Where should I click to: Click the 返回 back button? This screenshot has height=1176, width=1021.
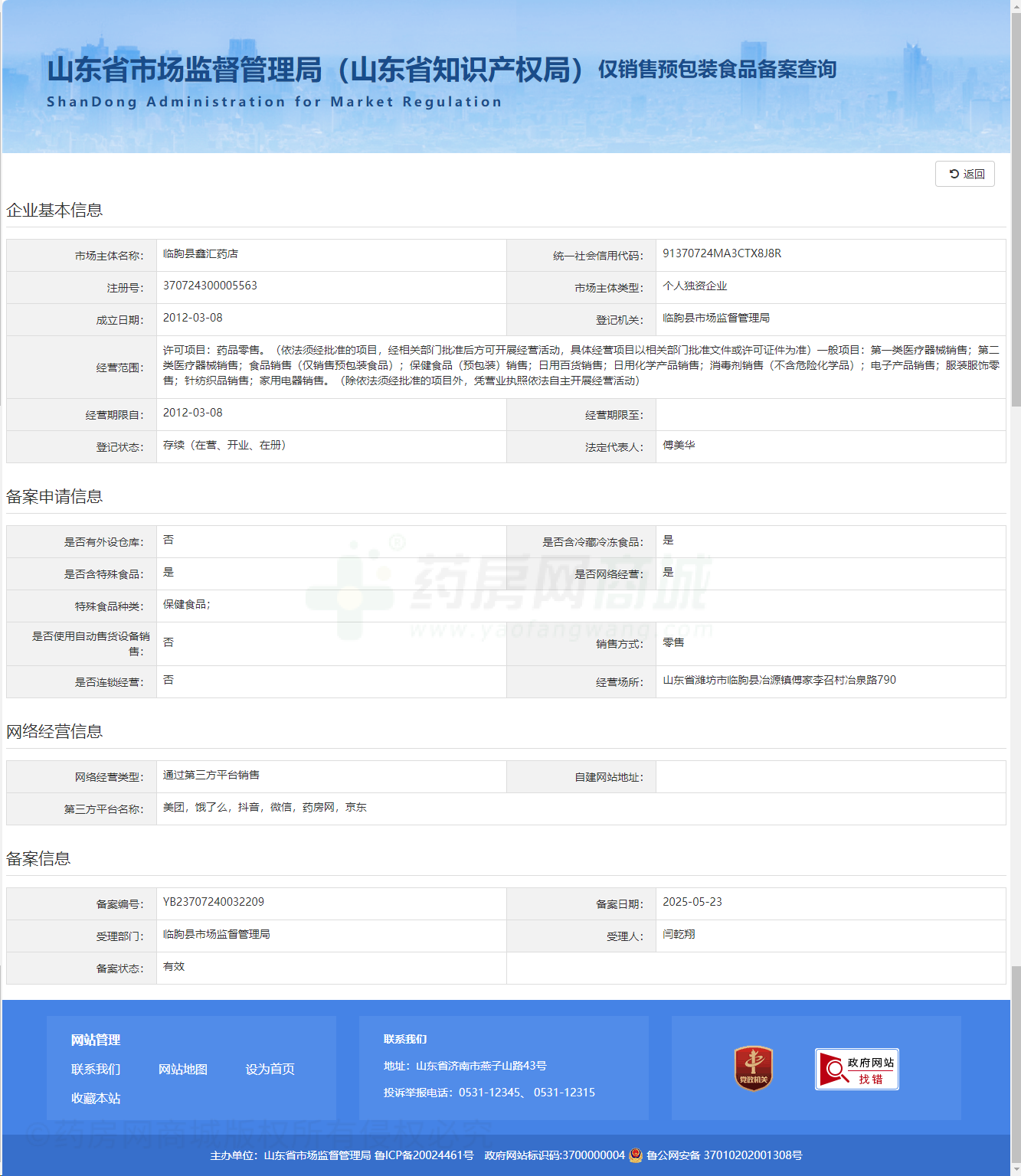point(964,174)
